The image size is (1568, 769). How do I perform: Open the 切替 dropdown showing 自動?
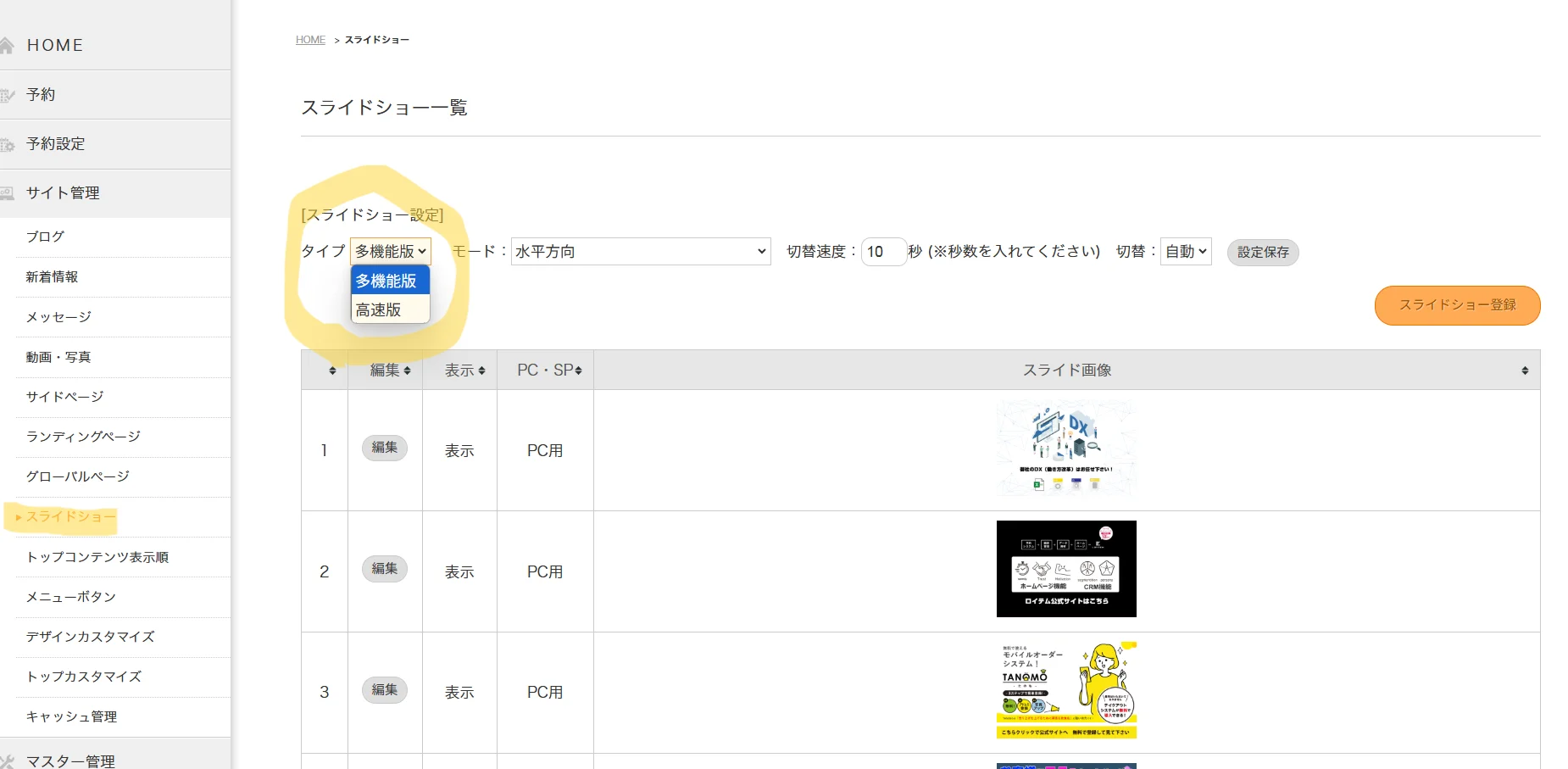point(1186,251)
